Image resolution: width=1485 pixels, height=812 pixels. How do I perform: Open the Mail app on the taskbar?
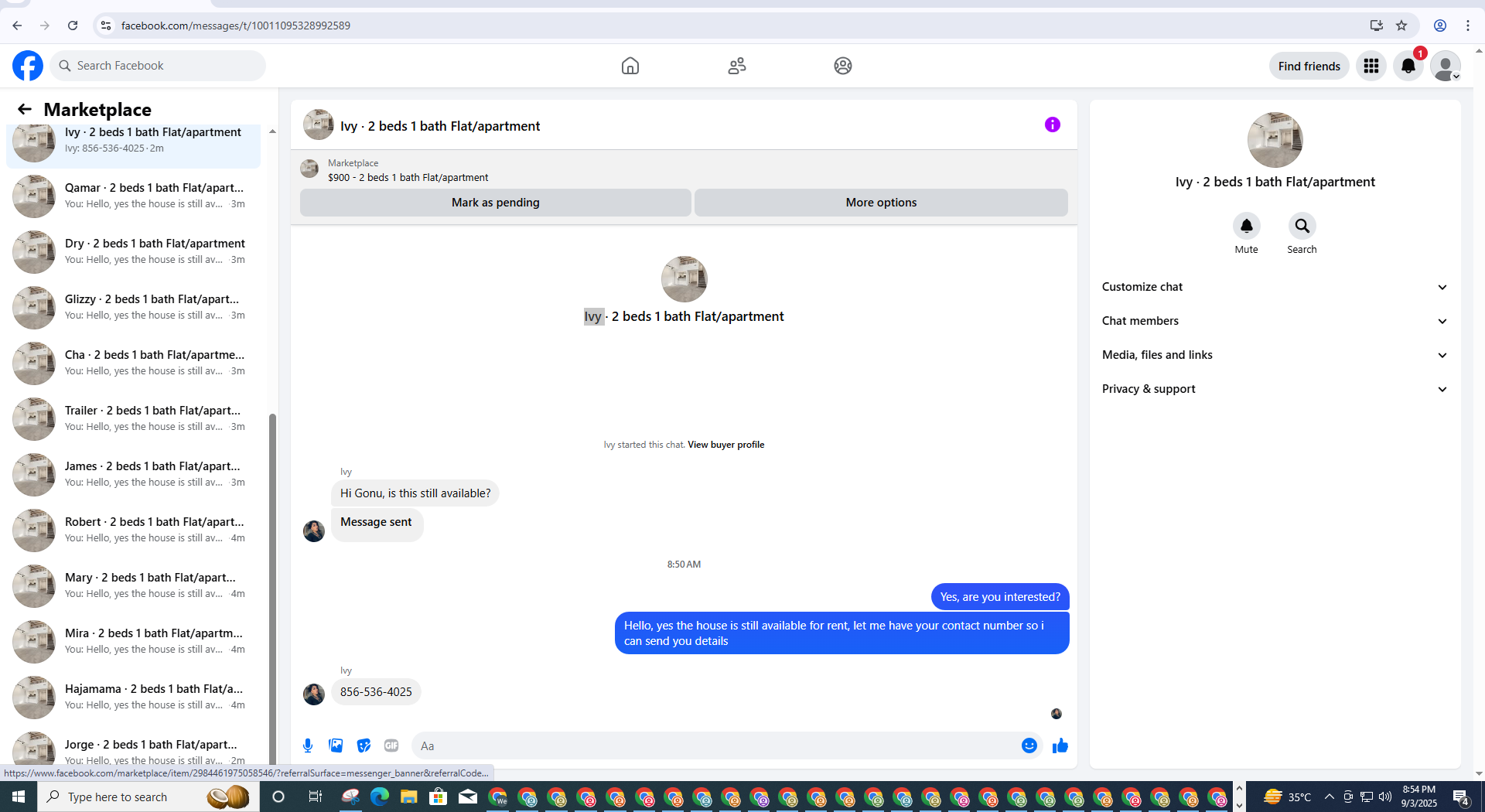pyautogui.click(x=468, y=797)
